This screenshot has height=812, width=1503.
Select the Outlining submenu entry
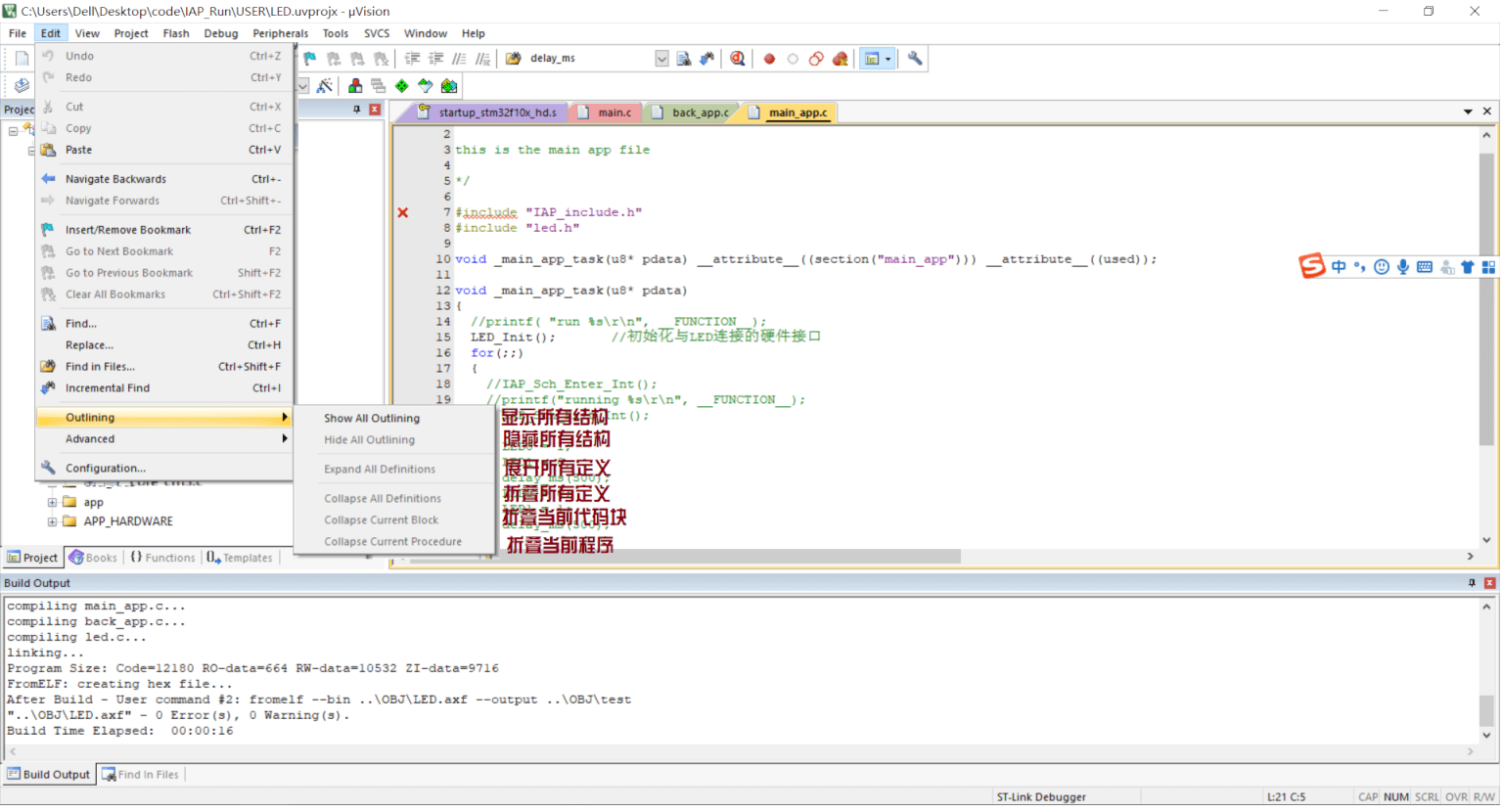pos(164,418)
